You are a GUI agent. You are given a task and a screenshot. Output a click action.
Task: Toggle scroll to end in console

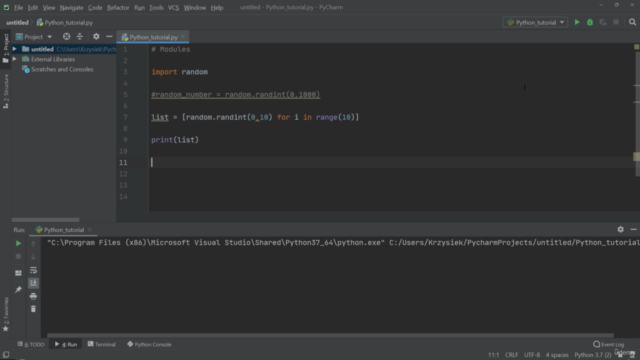(33, 283)
